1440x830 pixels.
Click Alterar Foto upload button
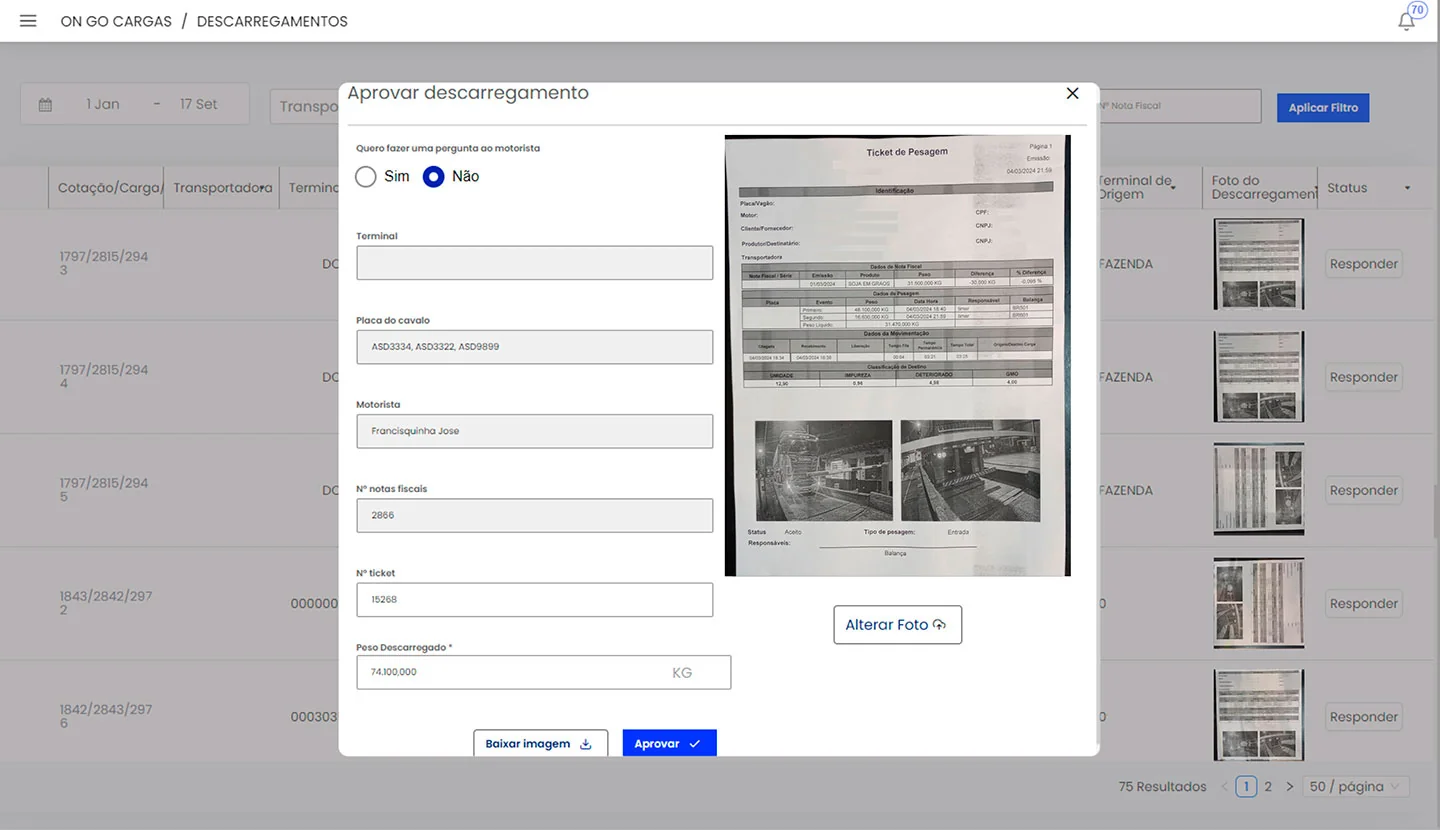897,625
